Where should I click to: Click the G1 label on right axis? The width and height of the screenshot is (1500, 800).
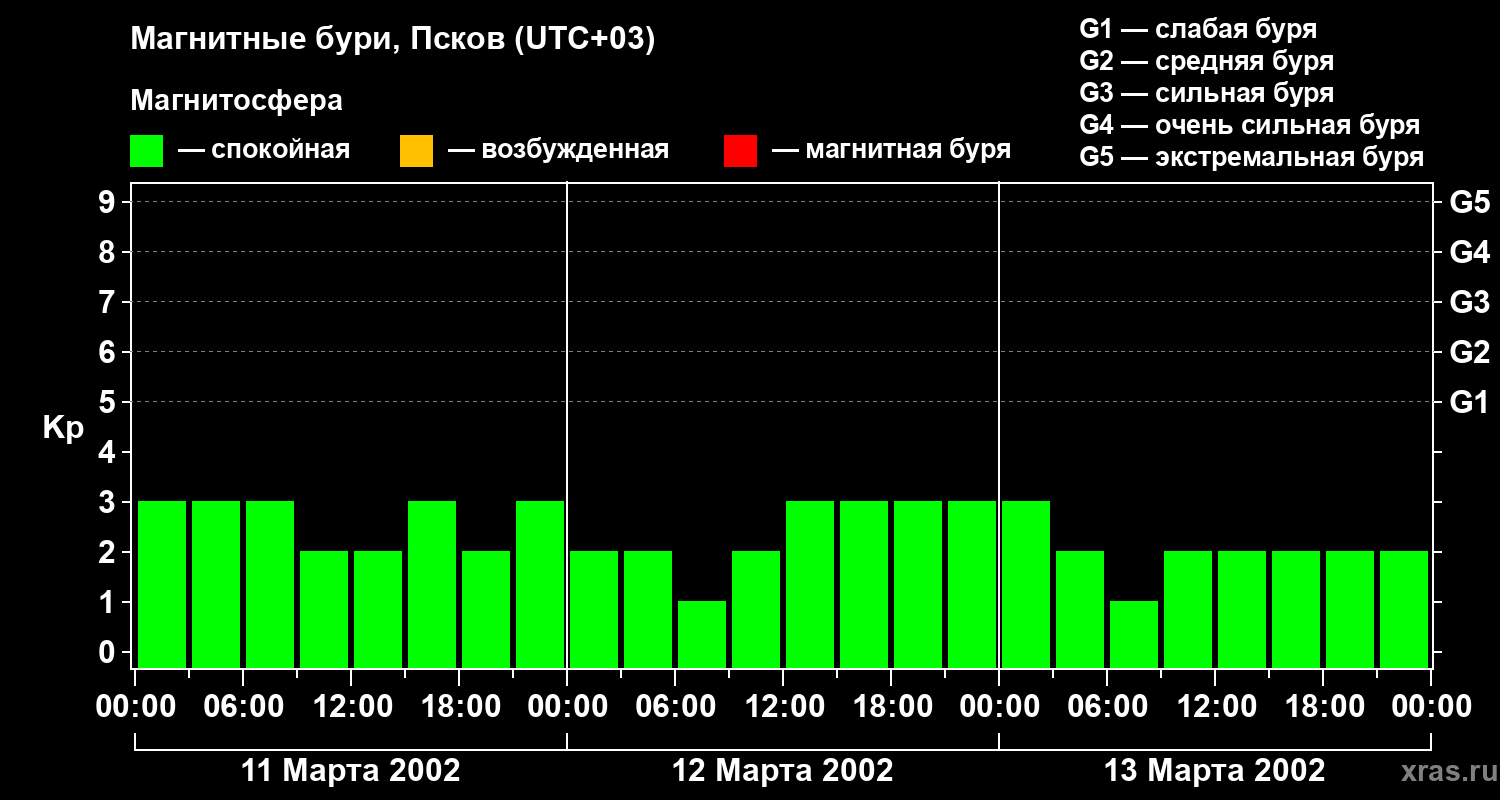click(1469, 403)
